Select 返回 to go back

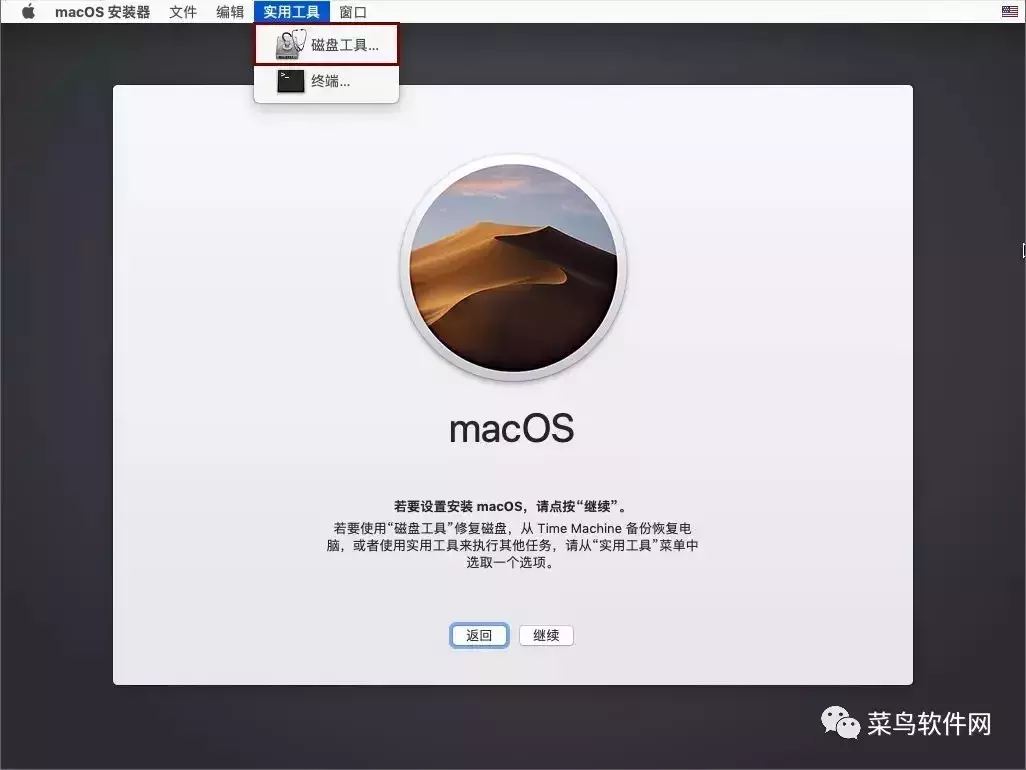point(478,635)
